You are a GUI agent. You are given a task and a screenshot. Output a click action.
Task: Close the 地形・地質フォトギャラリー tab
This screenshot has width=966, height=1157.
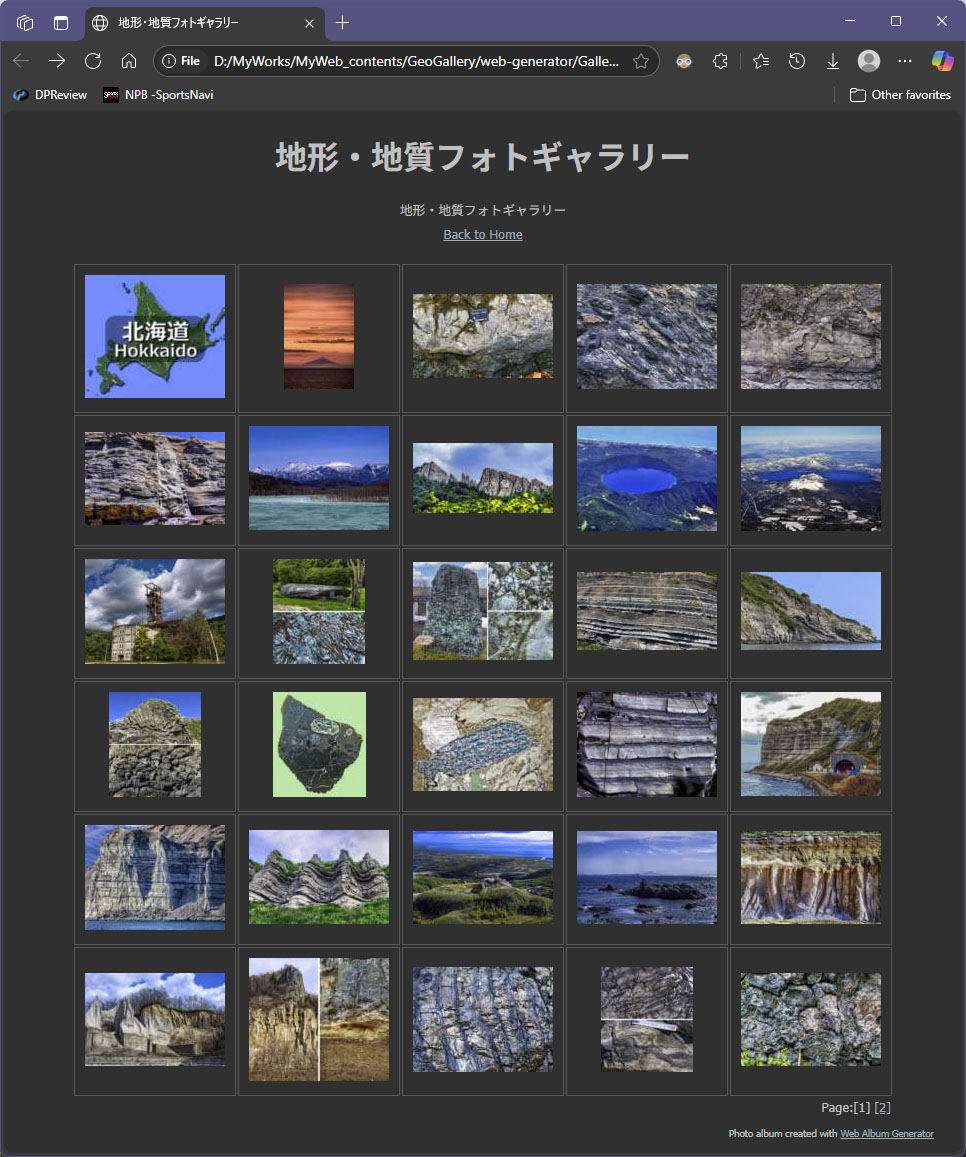pyautogui.click(x=309, y=23)
